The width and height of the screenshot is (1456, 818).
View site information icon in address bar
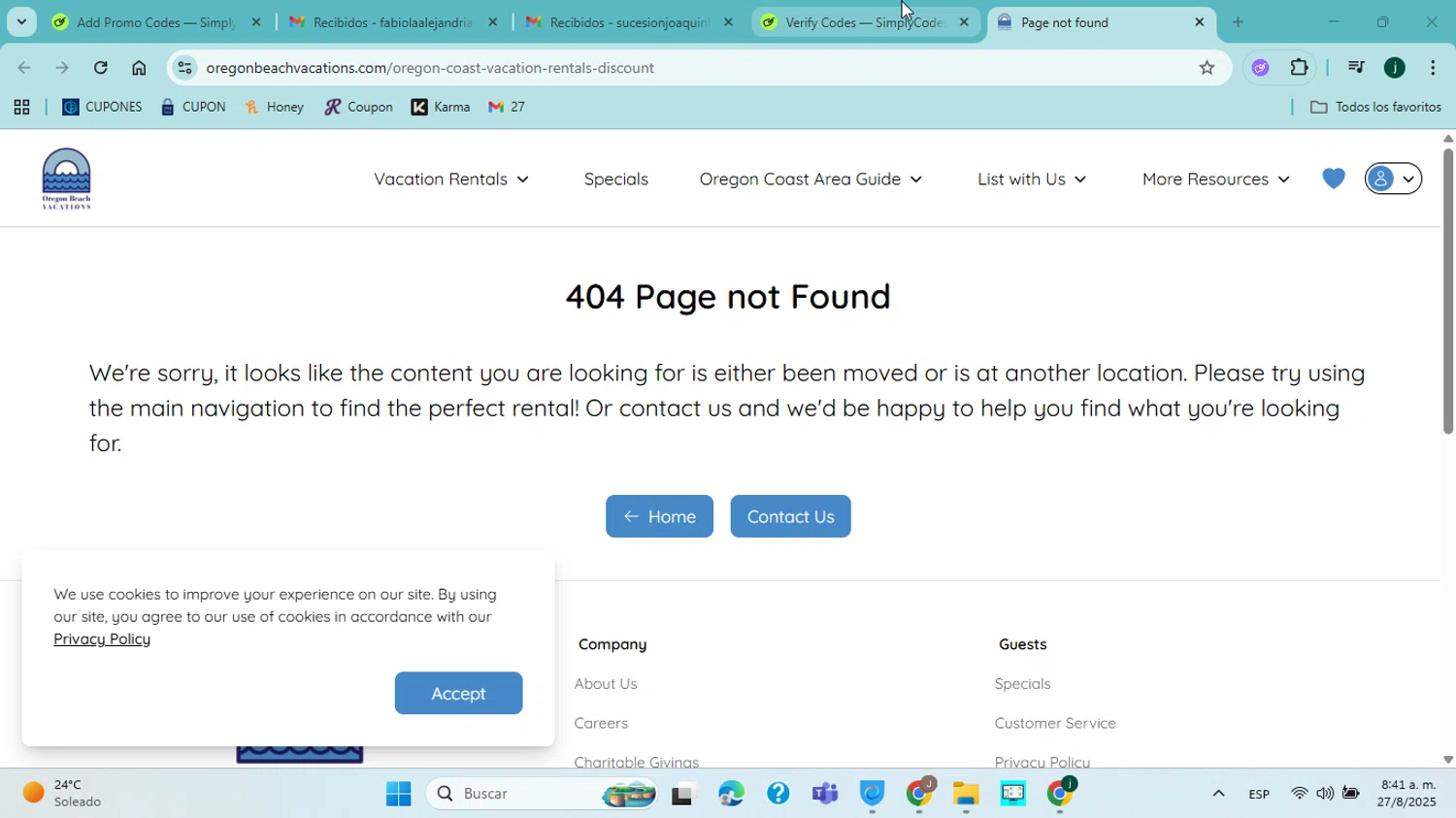(184, 68)
